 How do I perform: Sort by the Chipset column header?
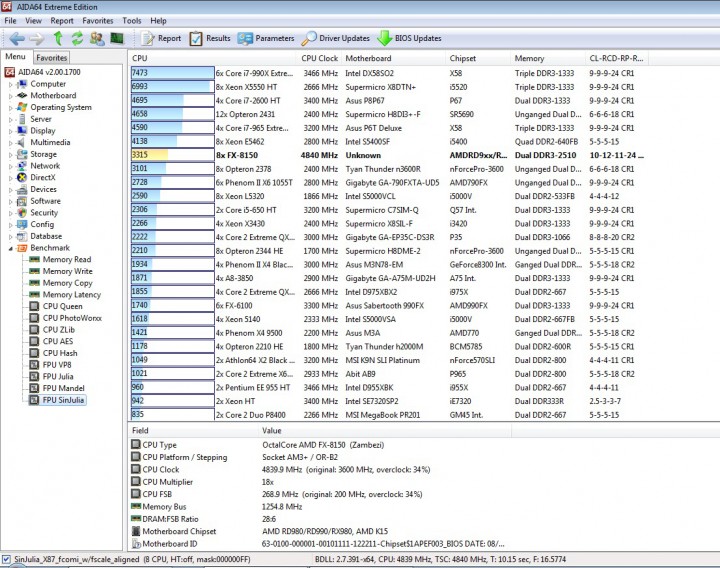click(x=478, y=58)
